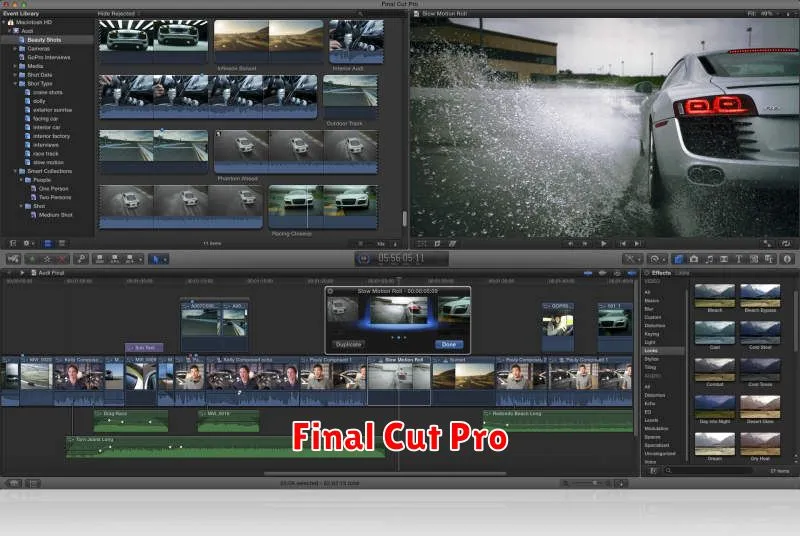Image resolution: width=800 pixels, height=536 pixels.
Task: Select the GoPro Interviews collection
Action: (48, 58)
